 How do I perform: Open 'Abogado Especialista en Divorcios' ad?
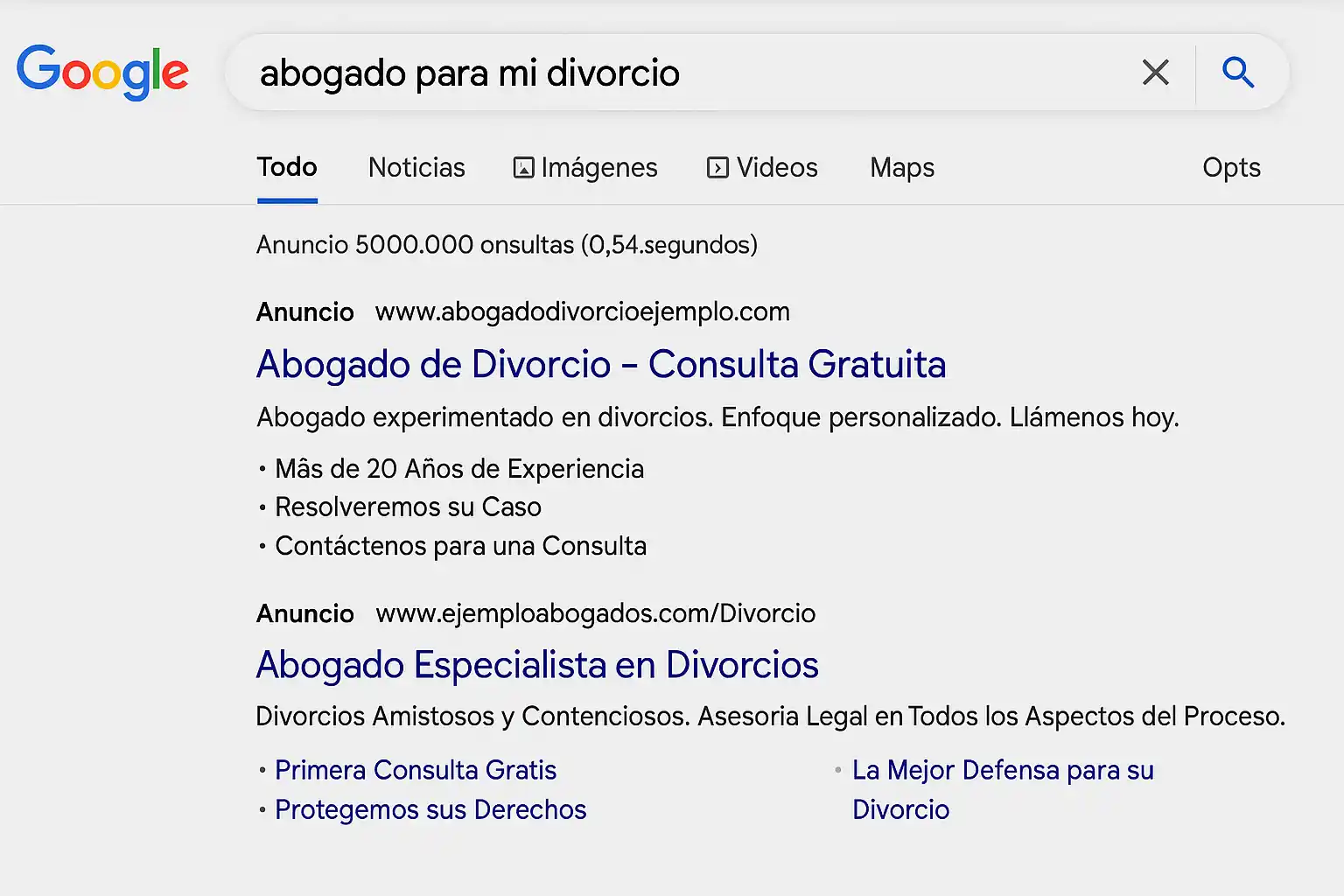click(x=537, y=665)
